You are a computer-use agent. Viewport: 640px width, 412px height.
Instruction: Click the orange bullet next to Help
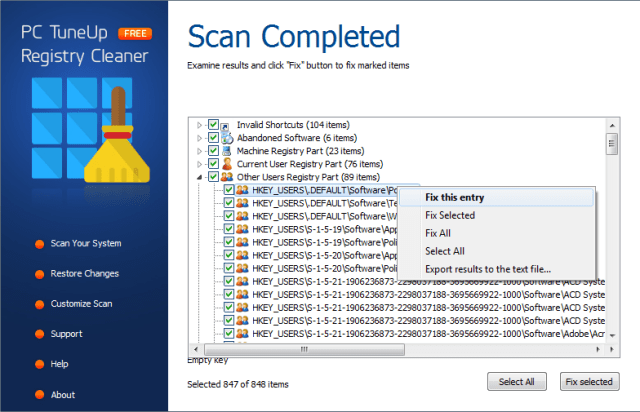40,364
